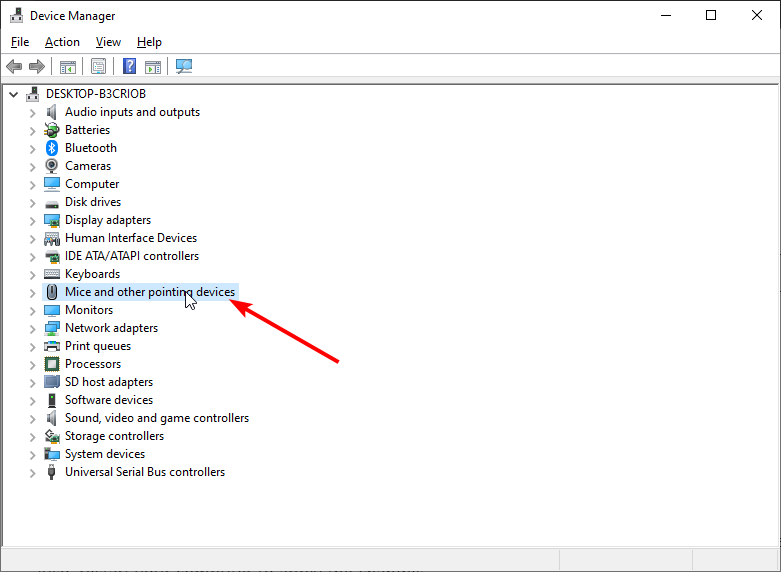Select the Computer label
The image size is (781, 572).
[92, 184]
